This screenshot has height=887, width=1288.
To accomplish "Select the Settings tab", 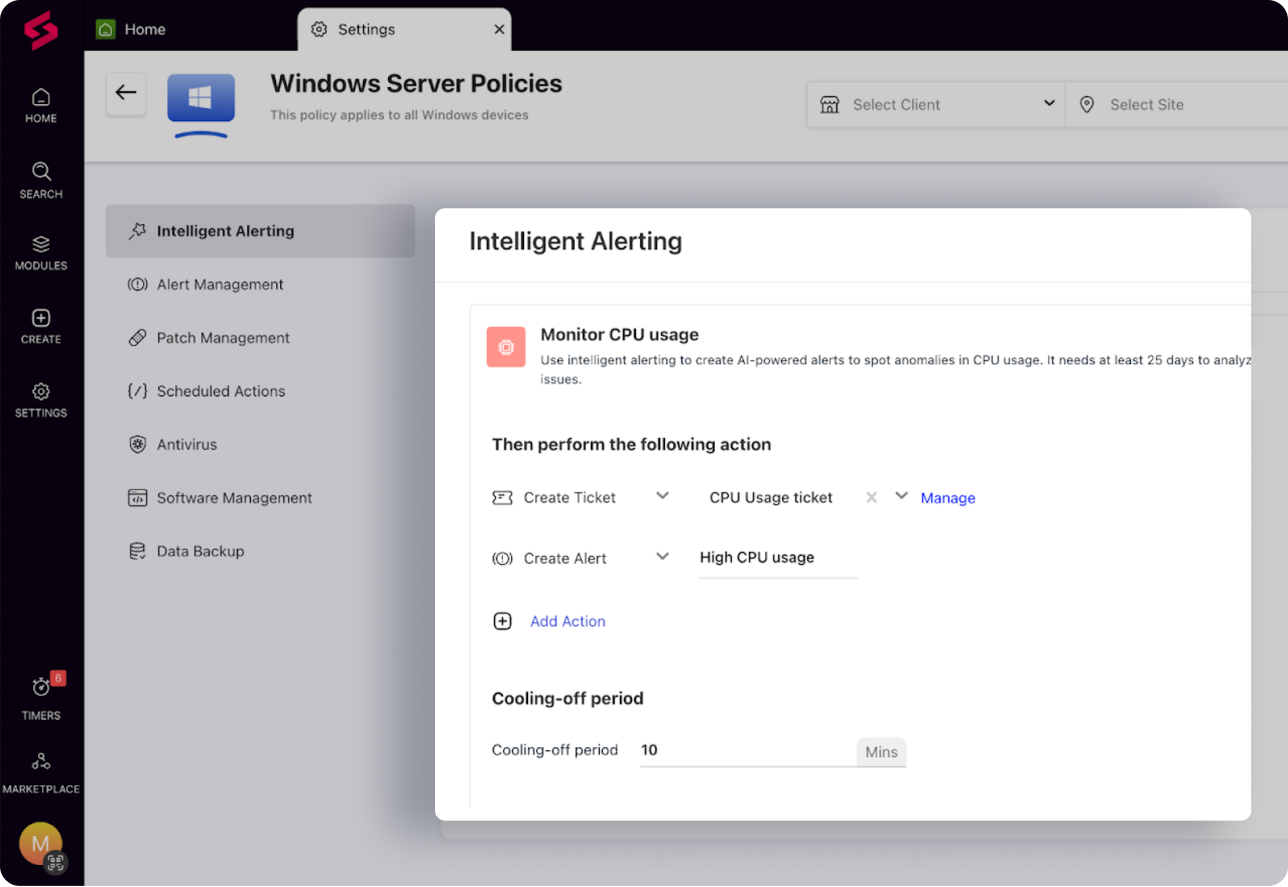I will 365,29.
